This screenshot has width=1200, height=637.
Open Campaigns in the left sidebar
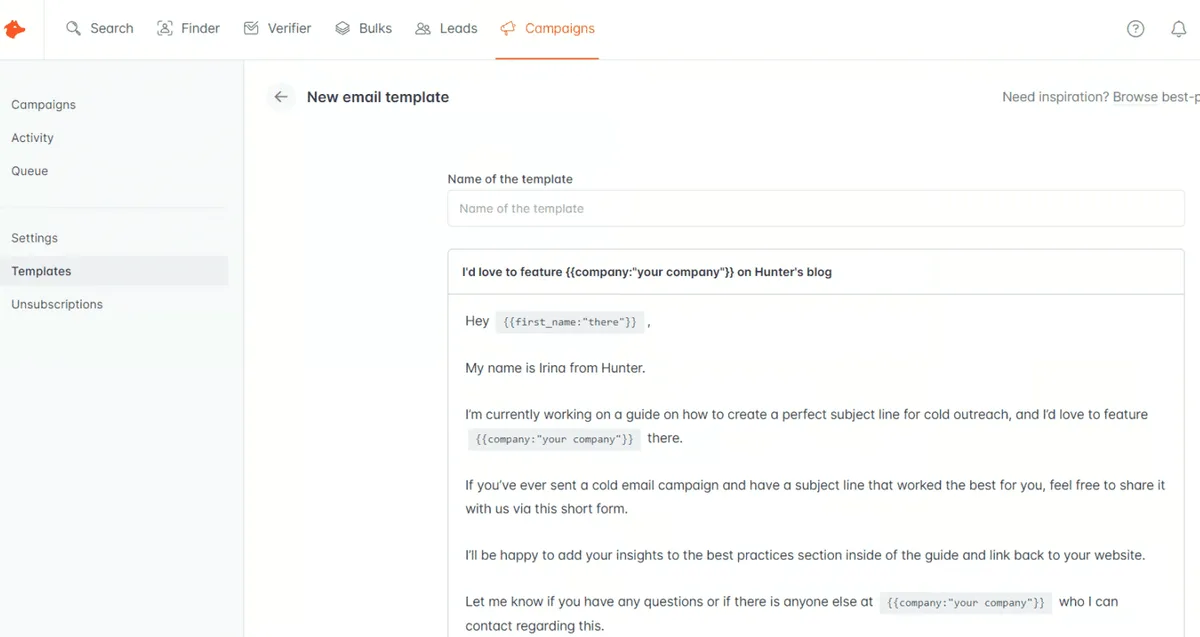pyautogui.click(x=43, y=105)
